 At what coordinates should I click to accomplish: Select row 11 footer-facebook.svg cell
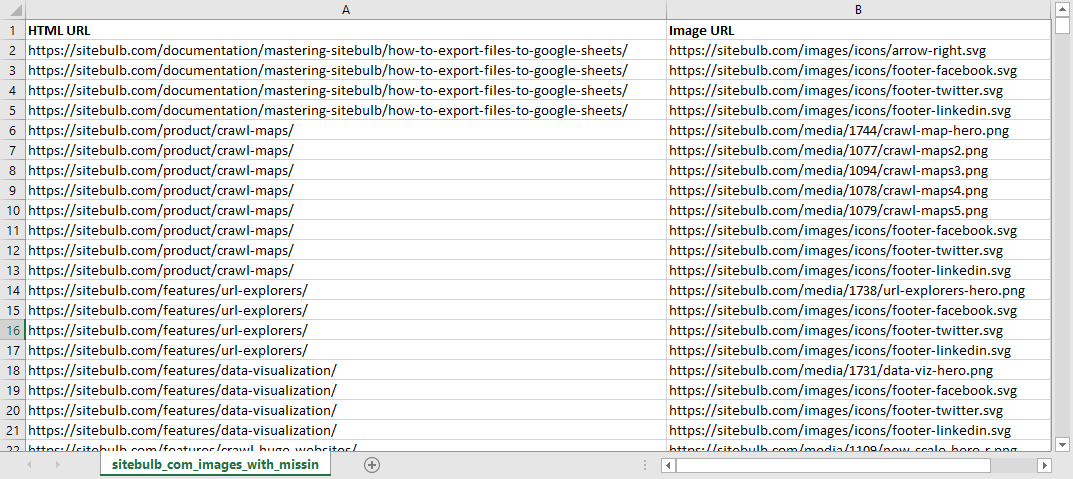pyautogui.click(x=858, y=231)
